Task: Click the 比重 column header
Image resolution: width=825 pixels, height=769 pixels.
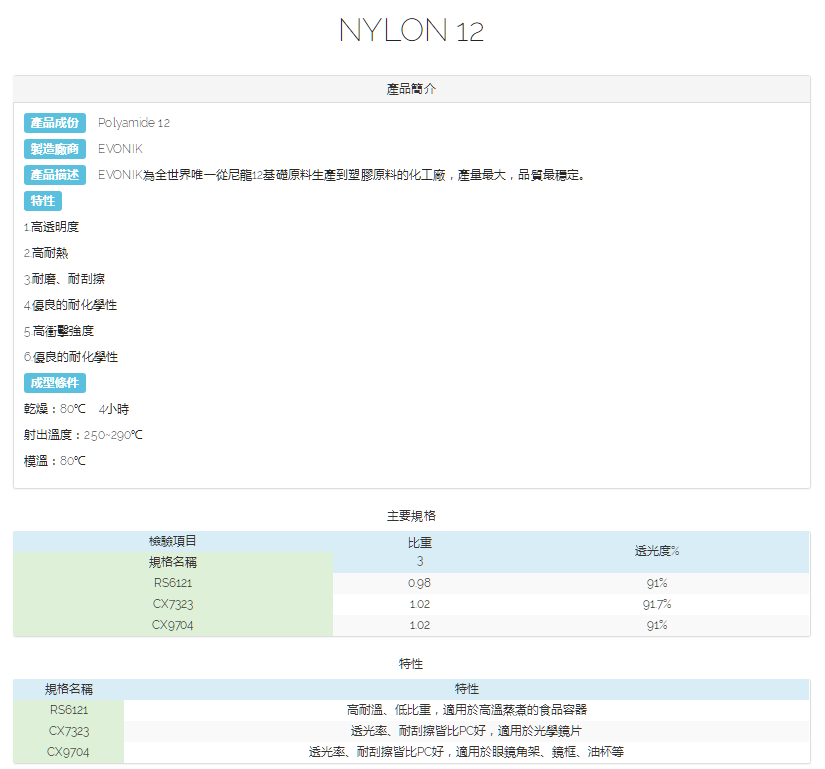Action: click(420, 543)
